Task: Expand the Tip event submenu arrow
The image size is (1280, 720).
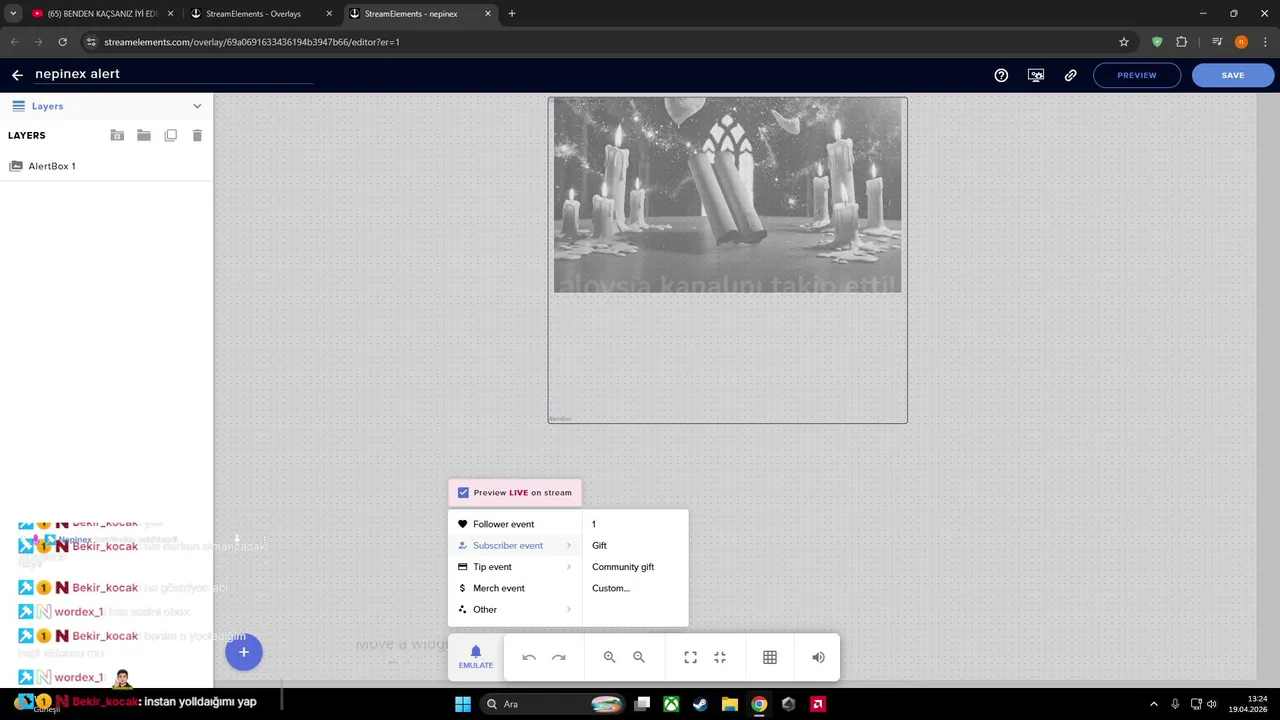Action: pyautogui.click(x=569, y=567)
